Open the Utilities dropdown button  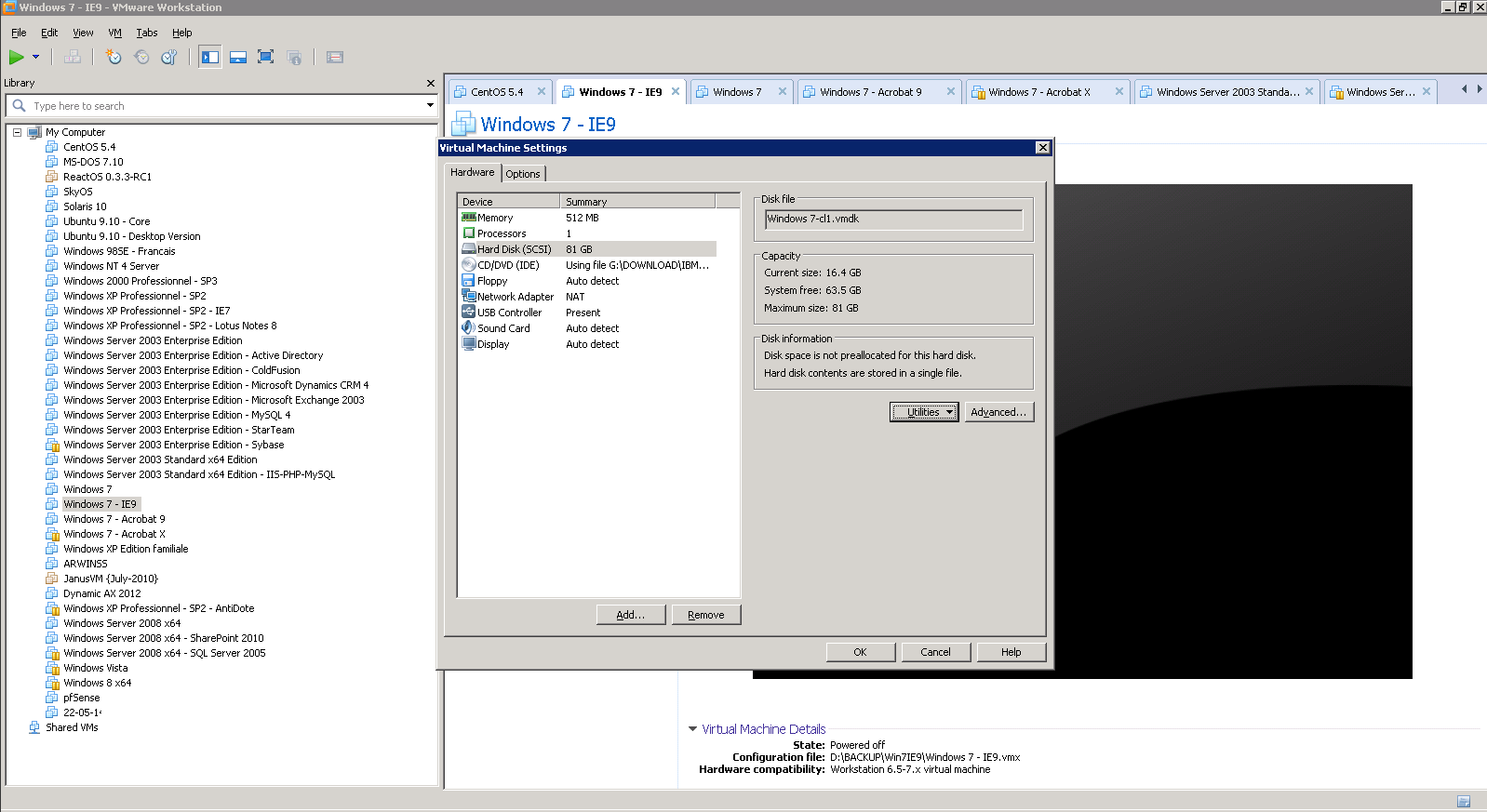tap(924, 412)
